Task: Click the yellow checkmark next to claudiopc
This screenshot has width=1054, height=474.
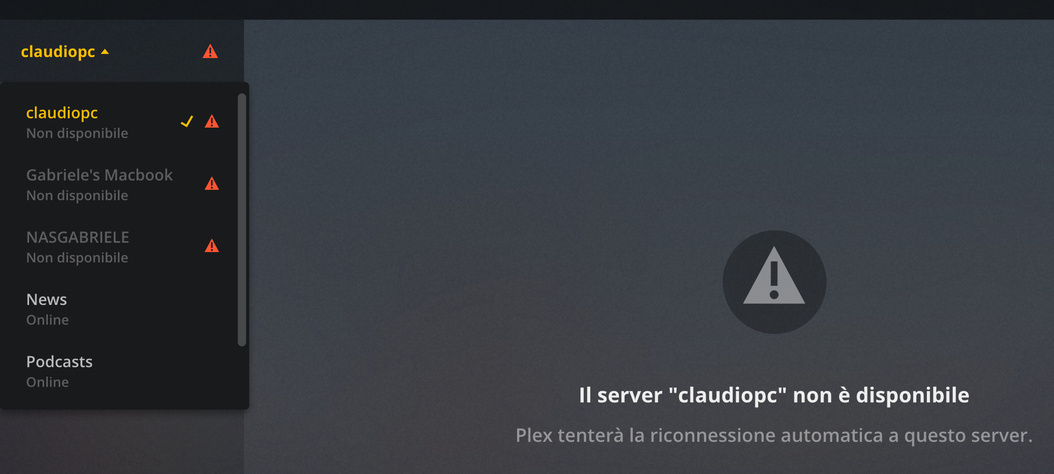Action: click(187, 122)
